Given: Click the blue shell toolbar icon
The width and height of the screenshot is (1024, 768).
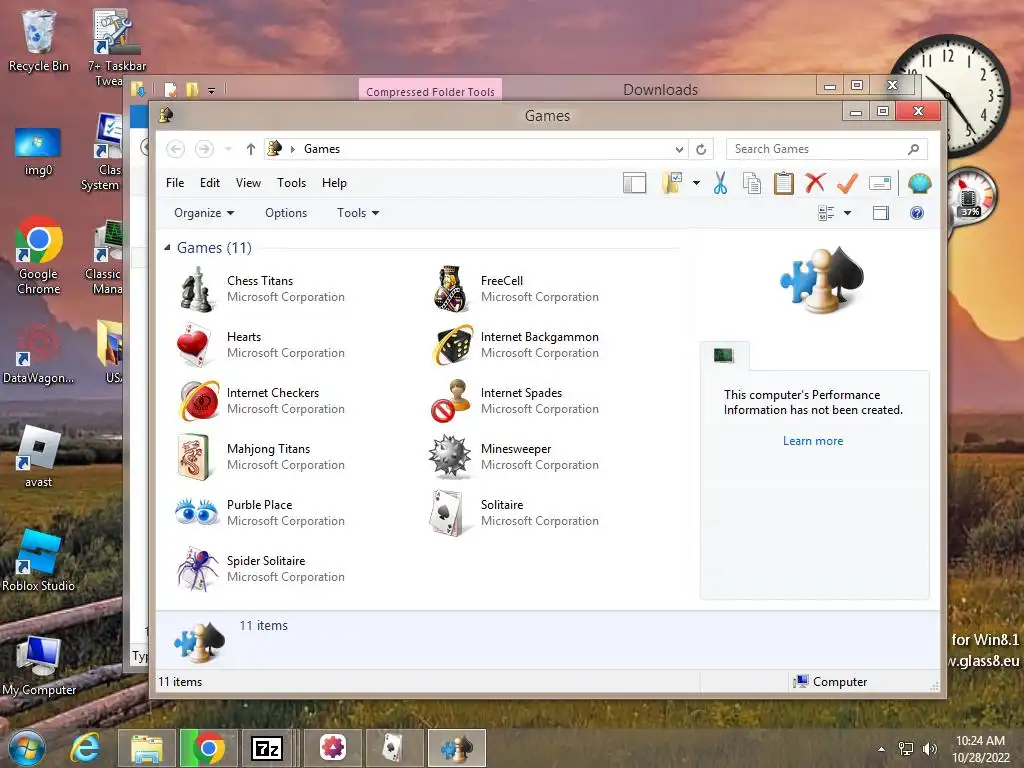Looking at the screenshot, I should (920, 184).
